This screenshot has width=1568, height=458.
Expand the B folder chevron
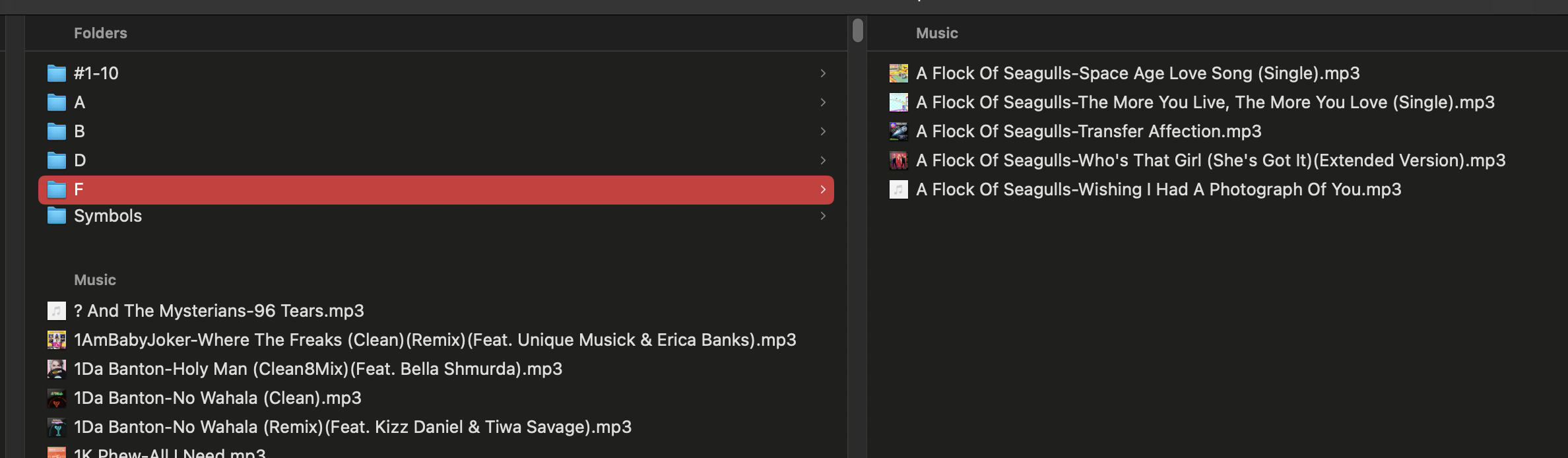pyautogui.click(x=823, y=131)
